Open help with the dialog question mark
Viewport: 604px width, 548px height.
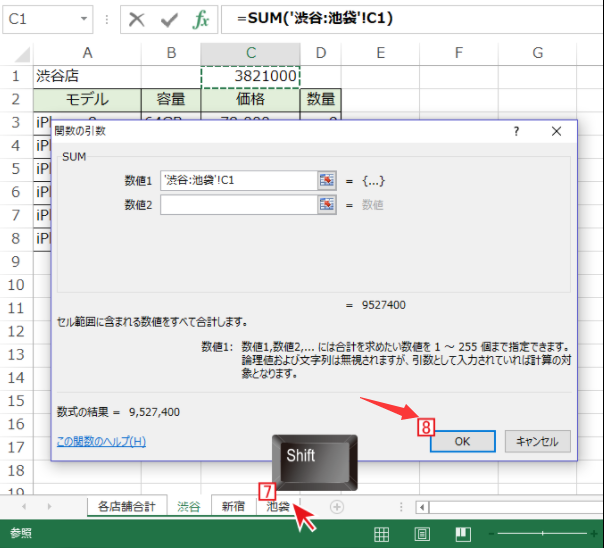[x=516, y=131]
